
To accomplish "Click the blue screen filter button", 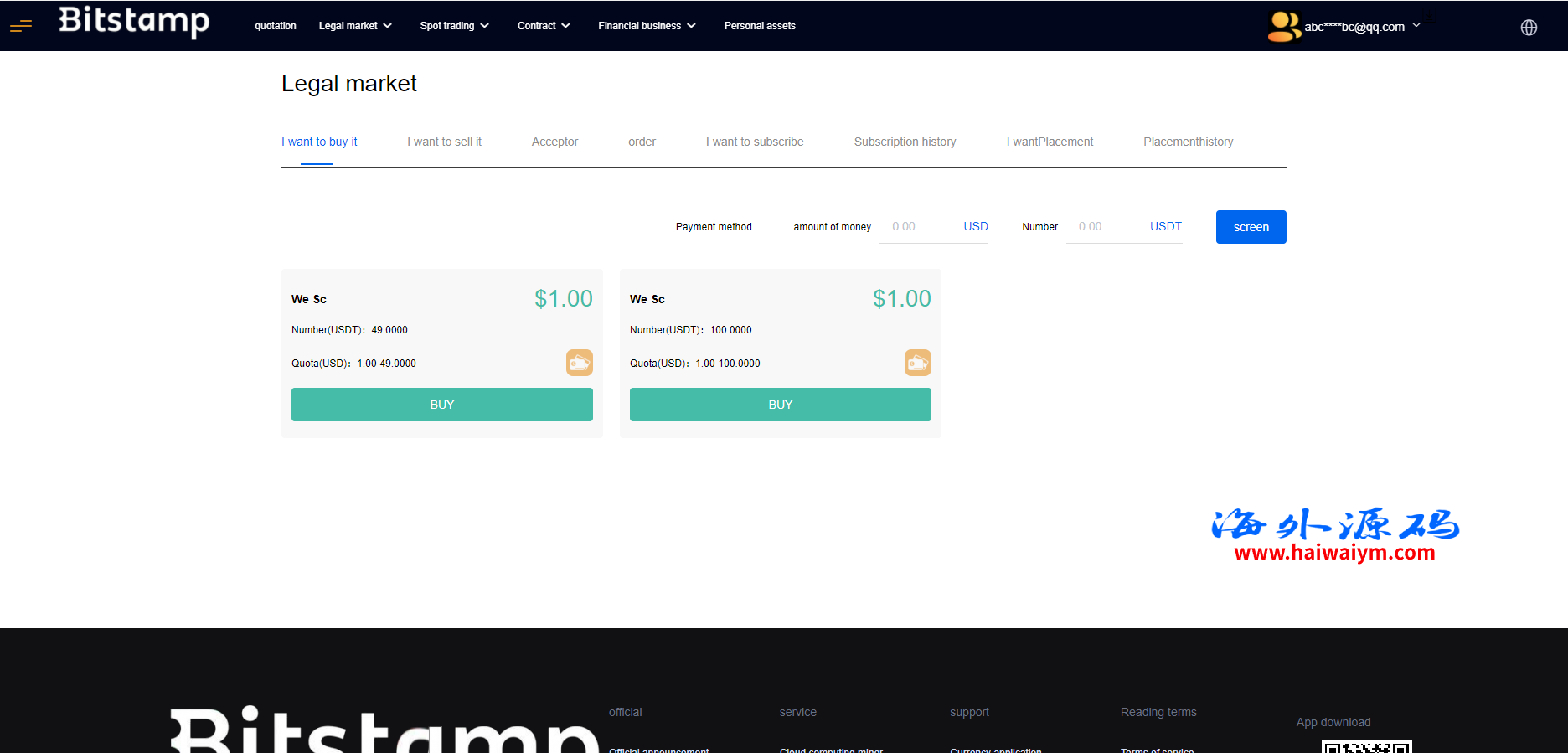I will point(1251,227).
